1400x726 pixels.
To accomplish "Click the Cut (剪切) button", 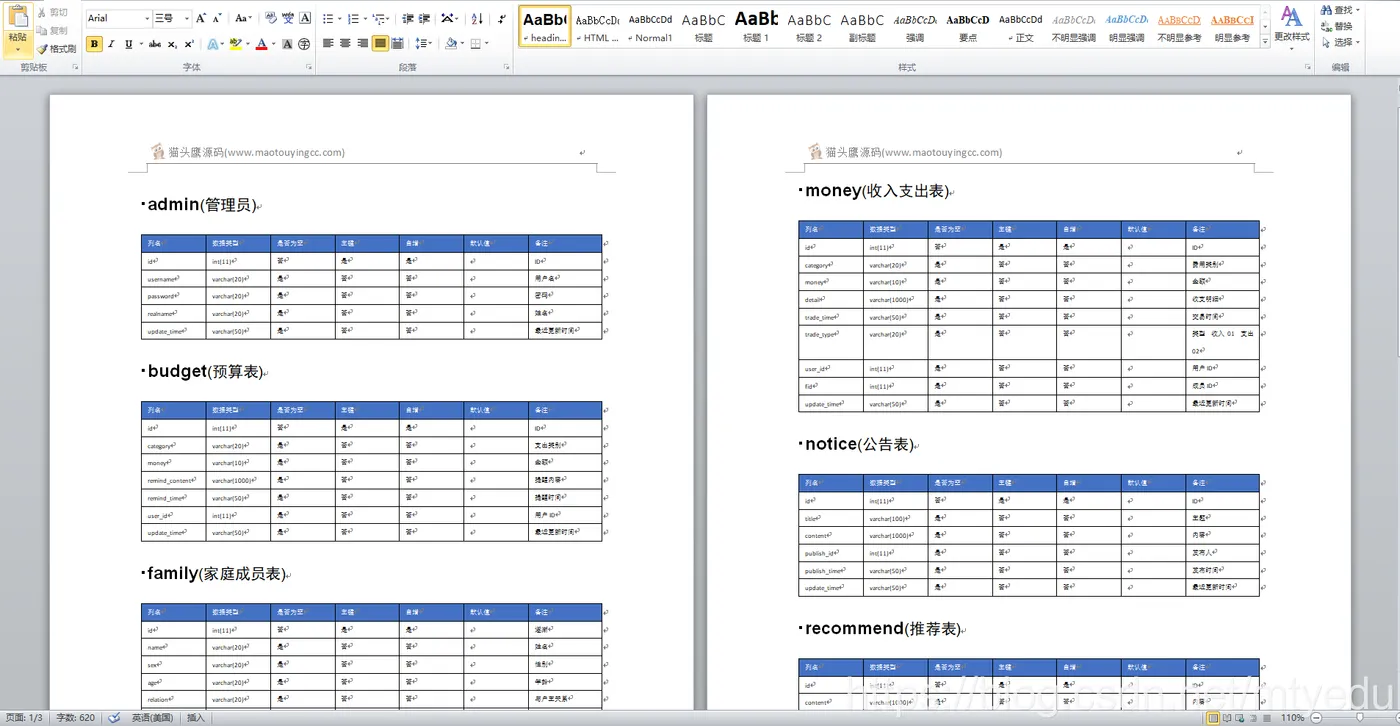I will [52, 13].
